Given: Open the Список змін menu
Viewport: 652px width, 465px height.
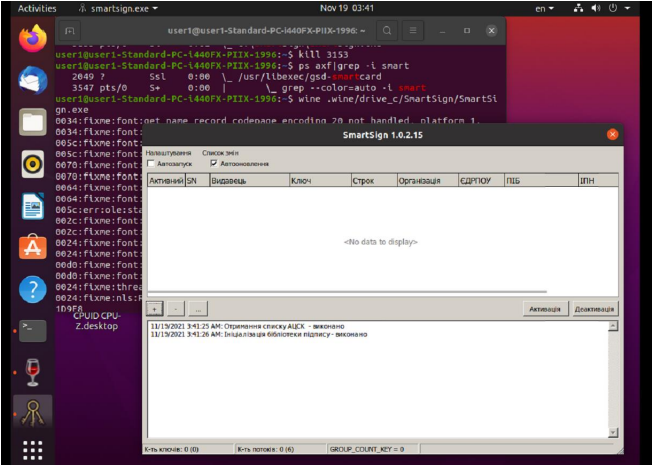Looking at the screenshot, I should pyautogui.click(x=220, y=153).
